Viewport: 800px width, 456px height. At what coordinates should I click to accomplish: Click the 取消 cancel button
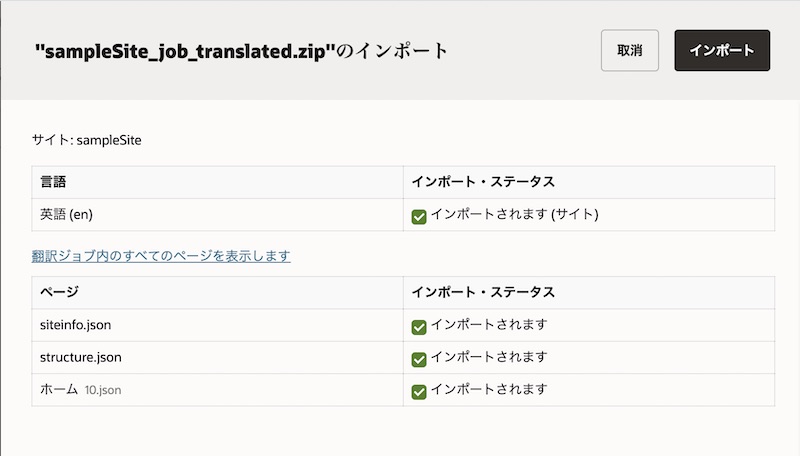point(629,50)
